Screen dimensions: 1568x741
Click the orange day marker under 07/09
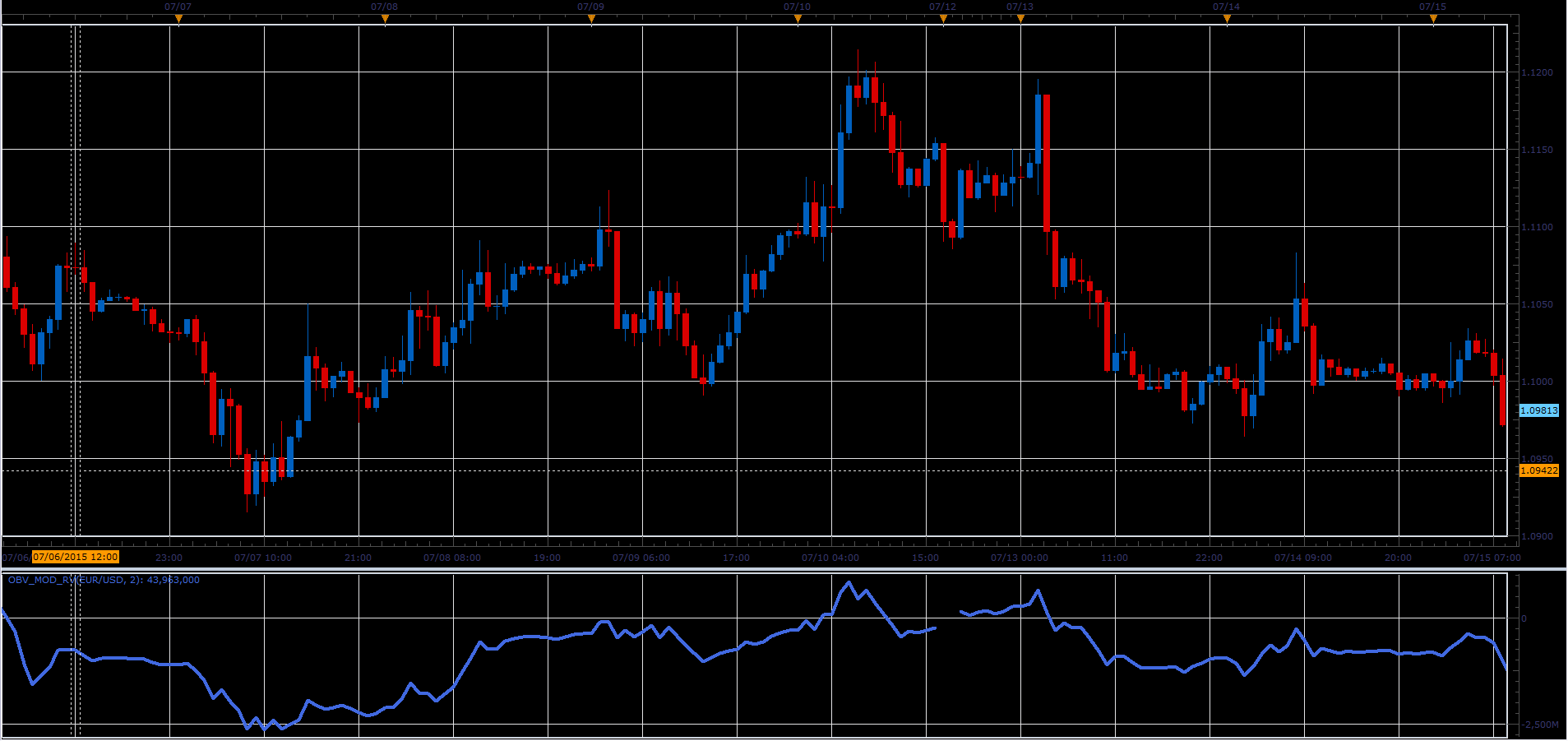tap(591, 20)
